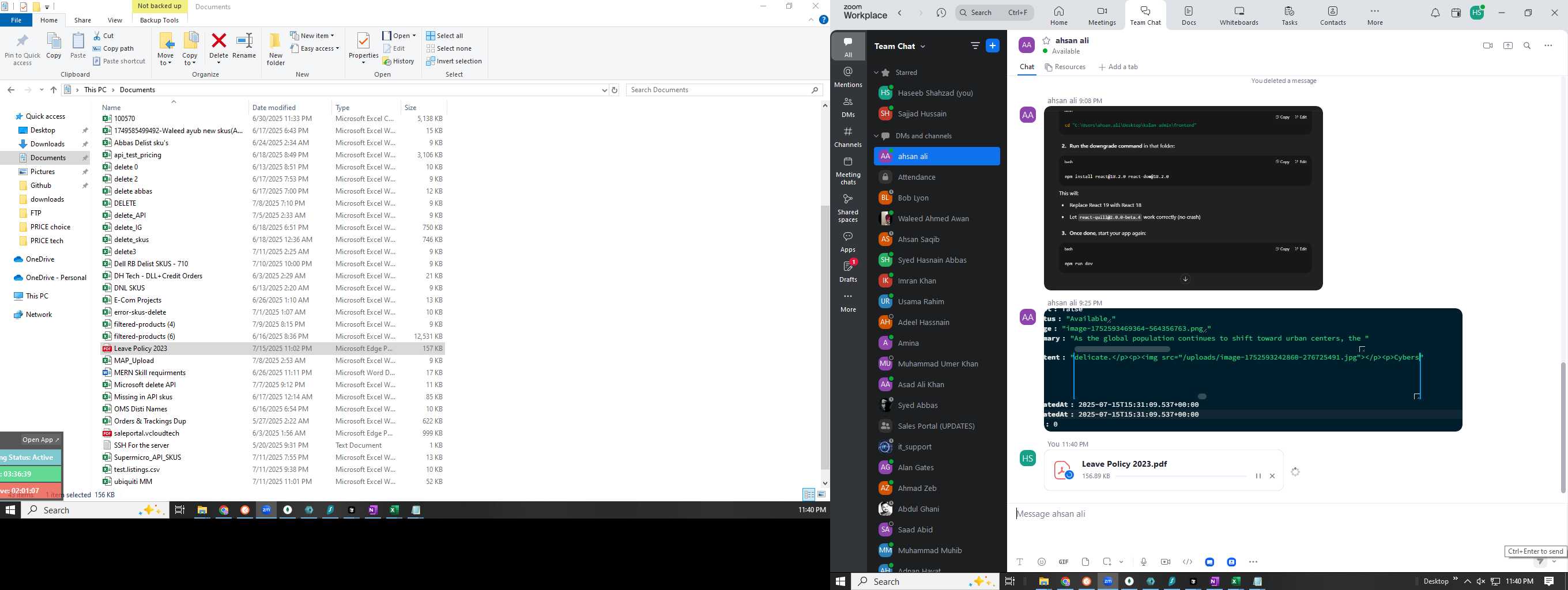Record a video message with camera icon
This screenshot has height=590, width=1568.
1165,562
